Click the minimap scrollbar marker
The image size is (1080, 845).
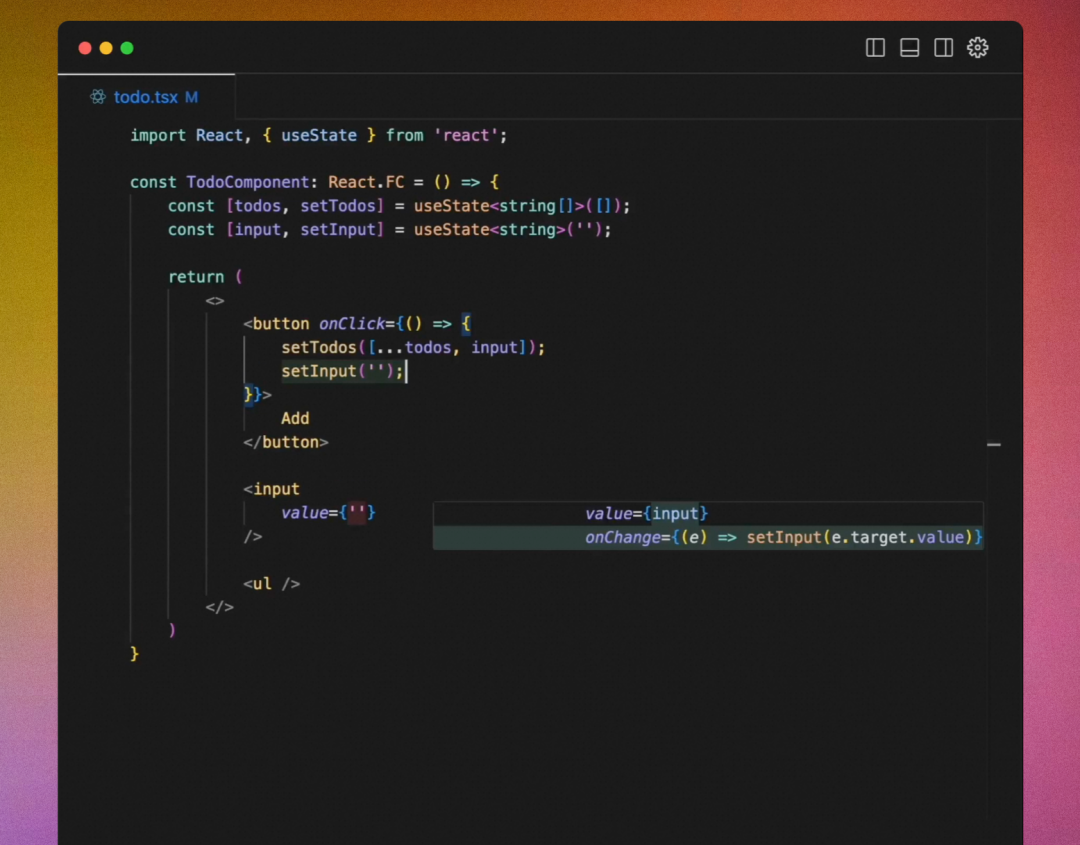[x=993, y=445]
